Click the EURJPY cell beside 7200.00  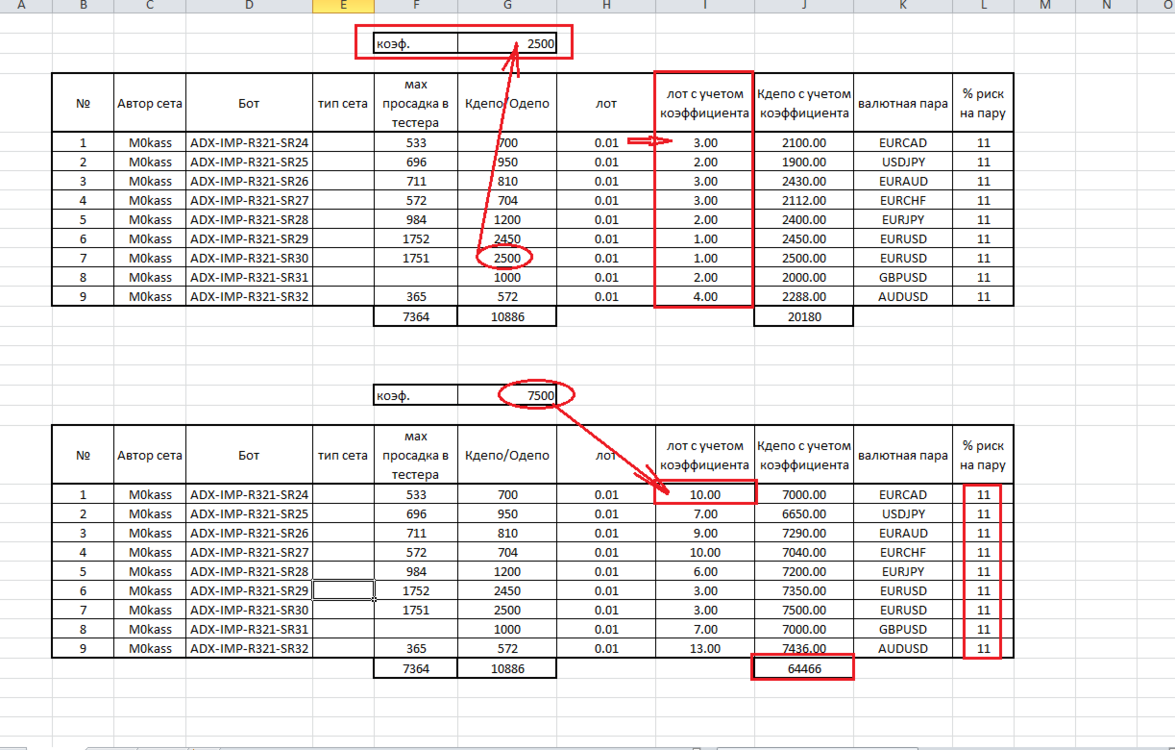[903, 572]
